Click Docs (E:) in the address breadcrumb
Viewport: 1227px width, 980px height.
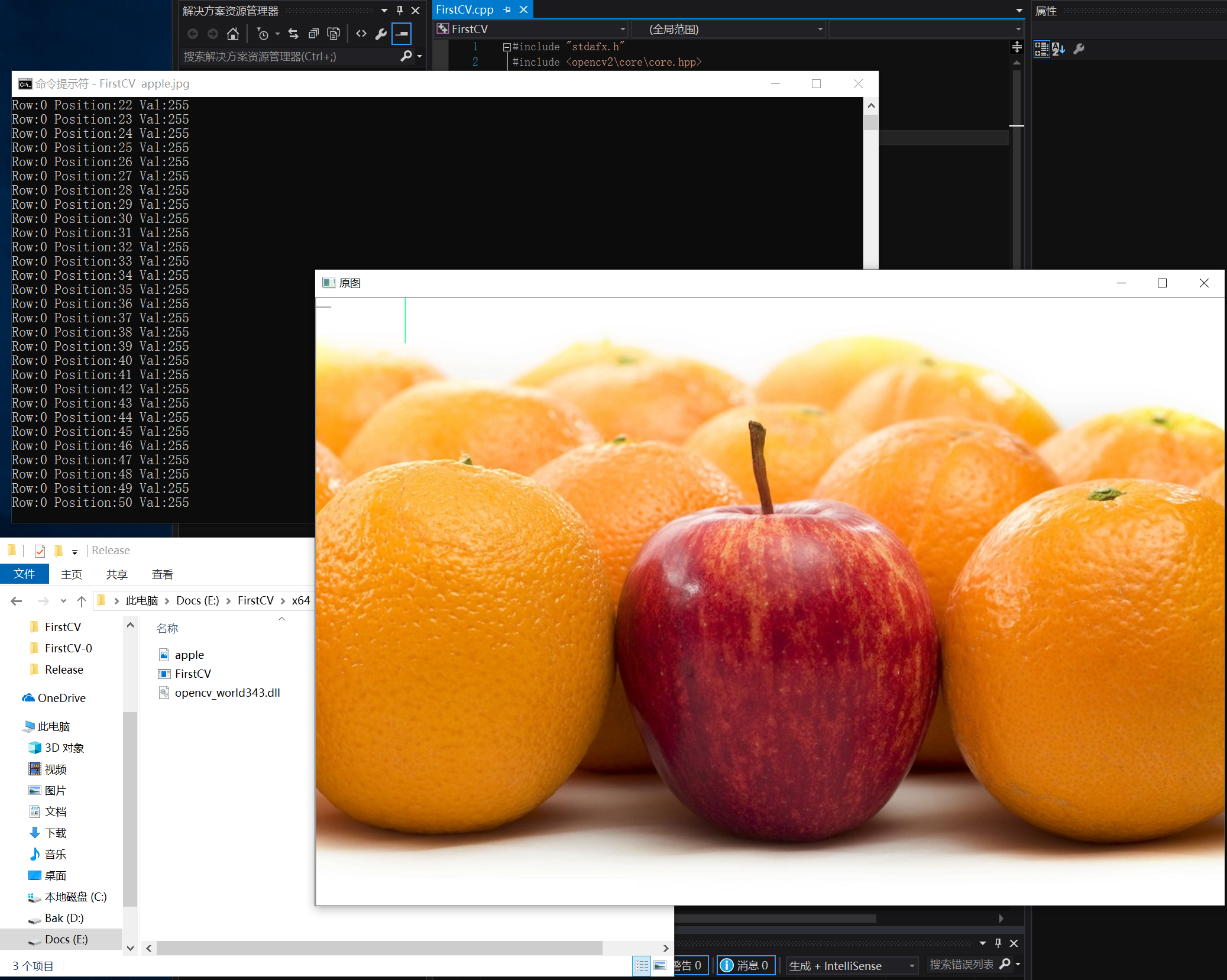(x=198, y=600)
